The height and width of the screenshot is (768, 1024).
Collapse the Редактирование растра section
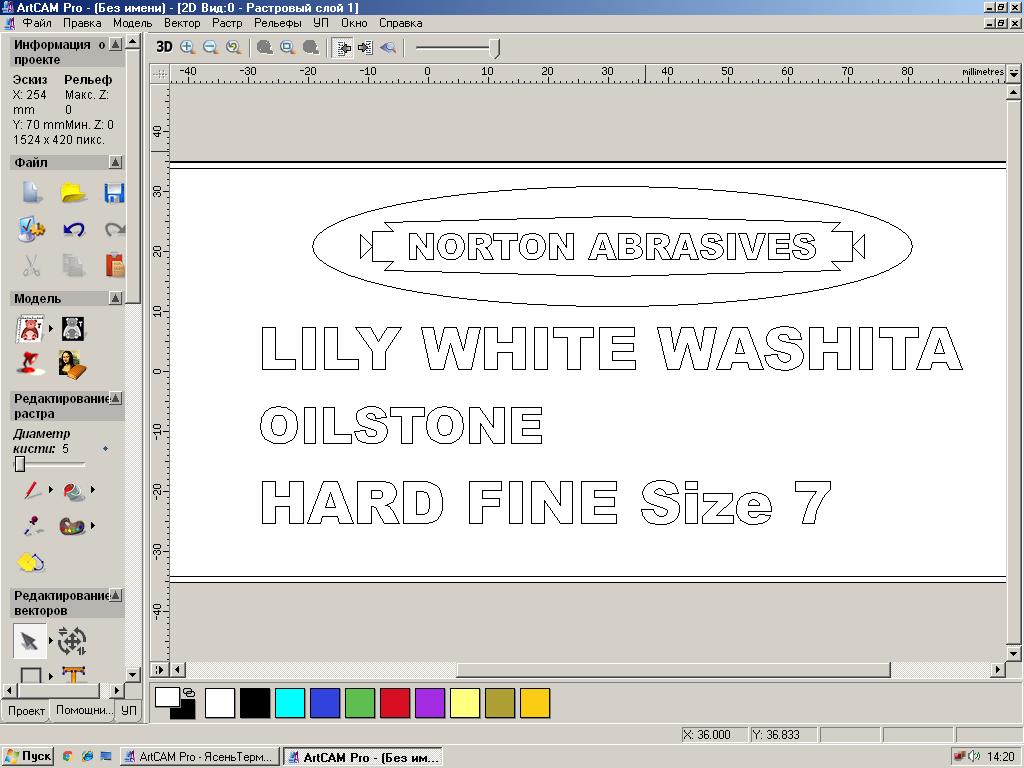(116, 399)
